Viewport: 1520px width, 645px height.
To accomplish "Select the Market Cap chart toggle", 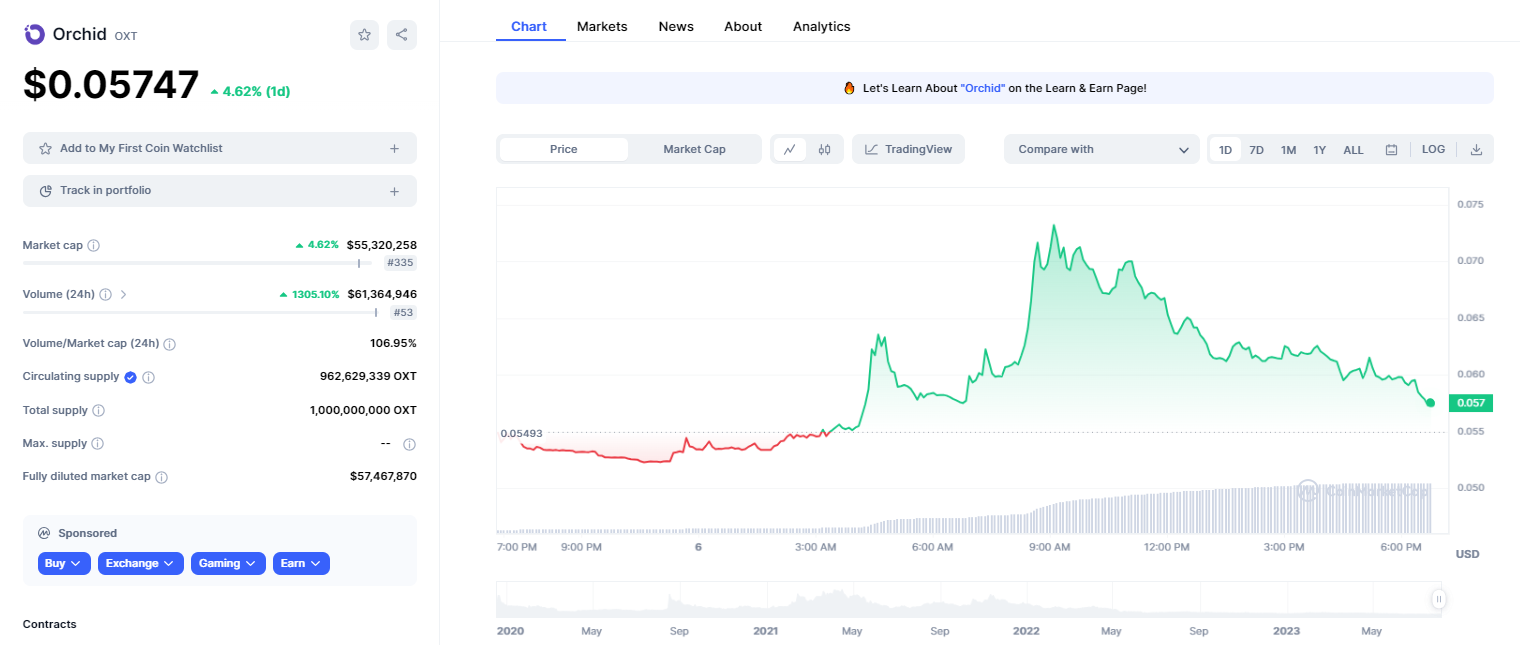I will 695,149.
